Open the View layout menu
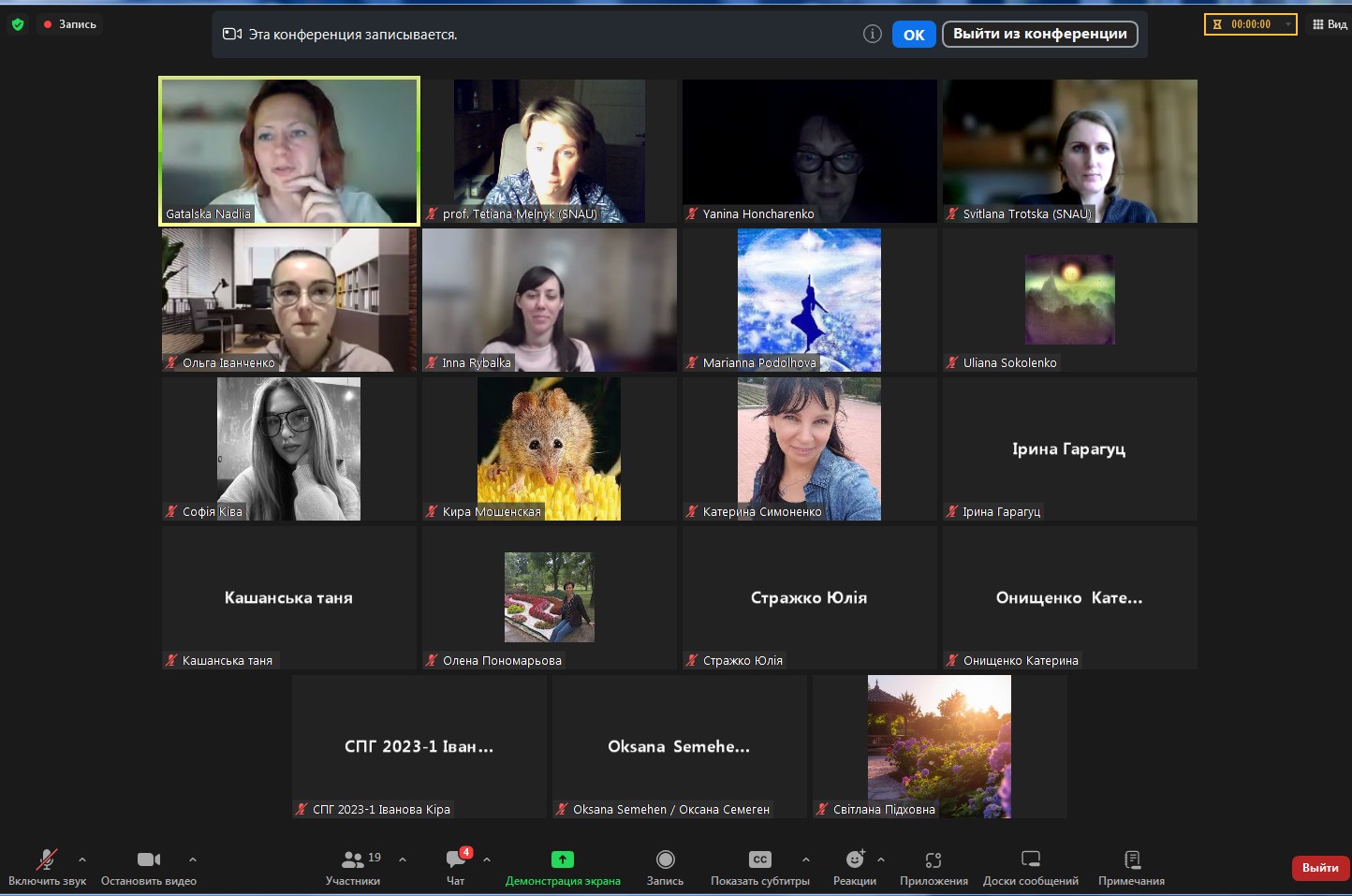The height and width of the screenshot is (896, 1352). point(1330,24)
